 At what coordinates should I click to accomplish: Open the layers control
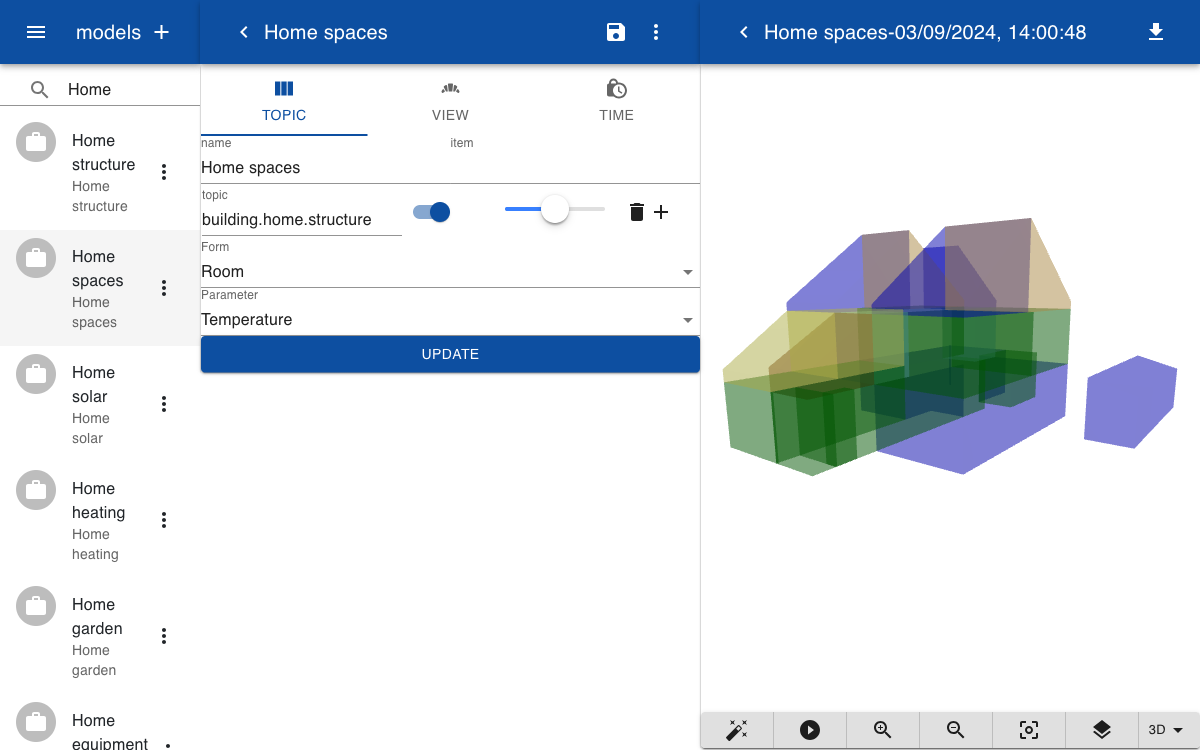pos(1102,730)
